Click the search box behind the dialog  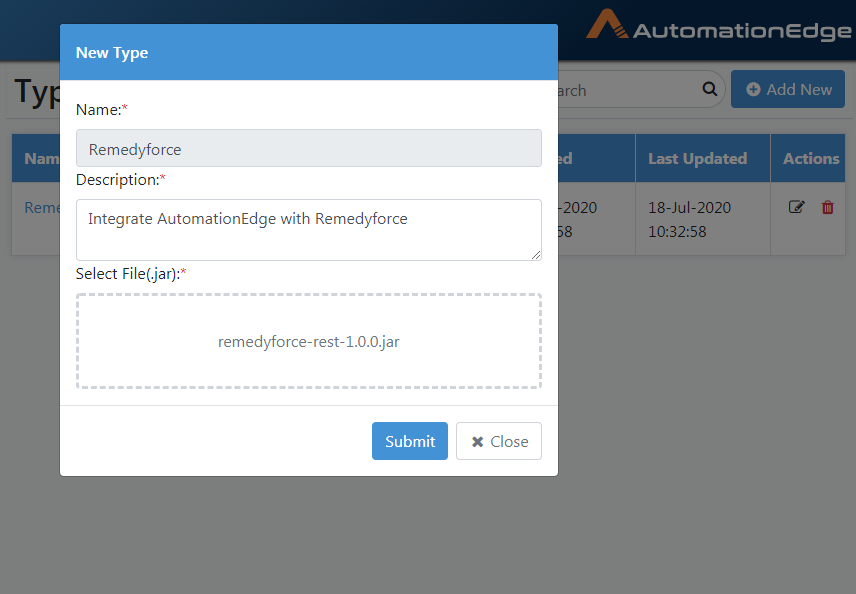click(x=641, y=89)
